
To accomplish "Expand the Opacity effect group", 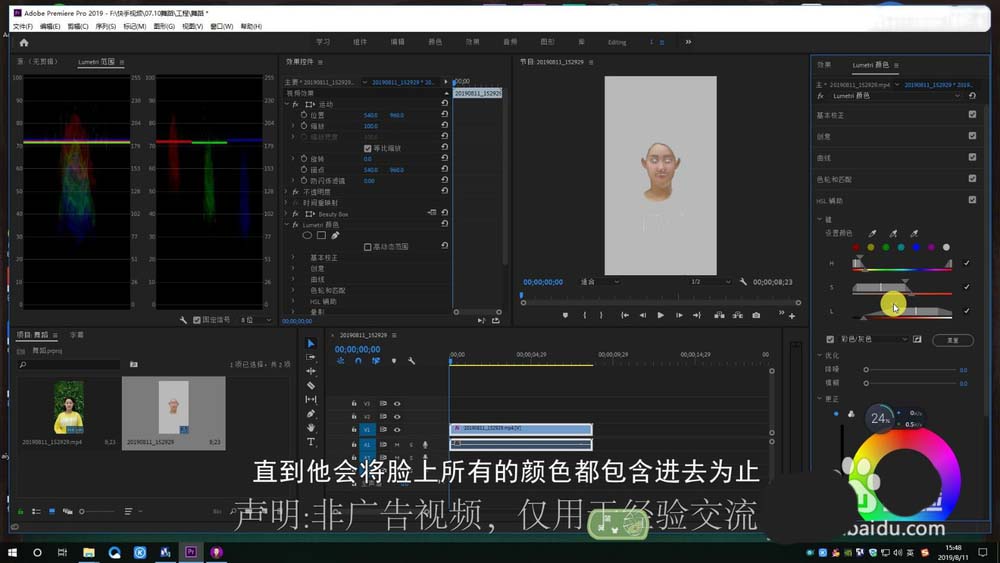I will tap(287, 191).
